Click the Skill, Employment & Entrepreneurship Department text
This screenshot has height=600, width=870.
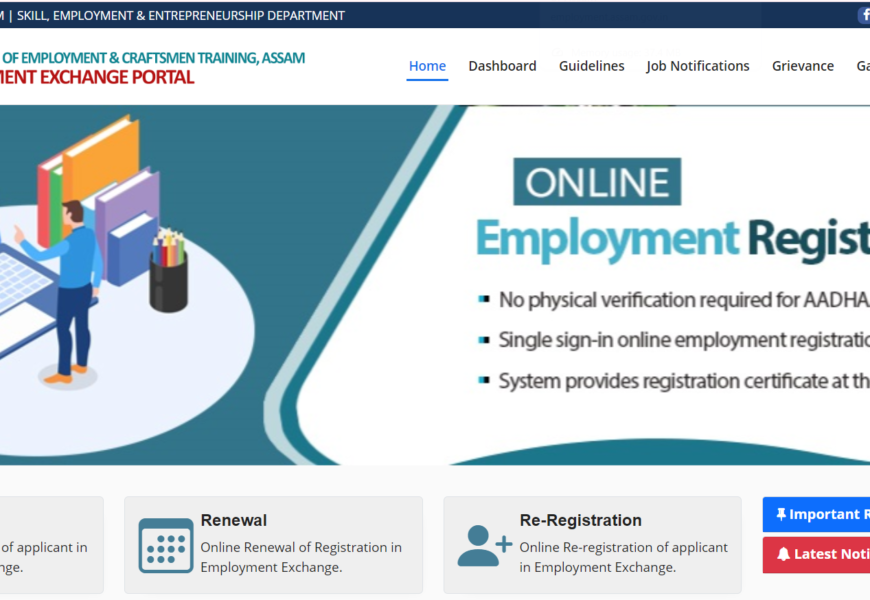tap(180, 15)
